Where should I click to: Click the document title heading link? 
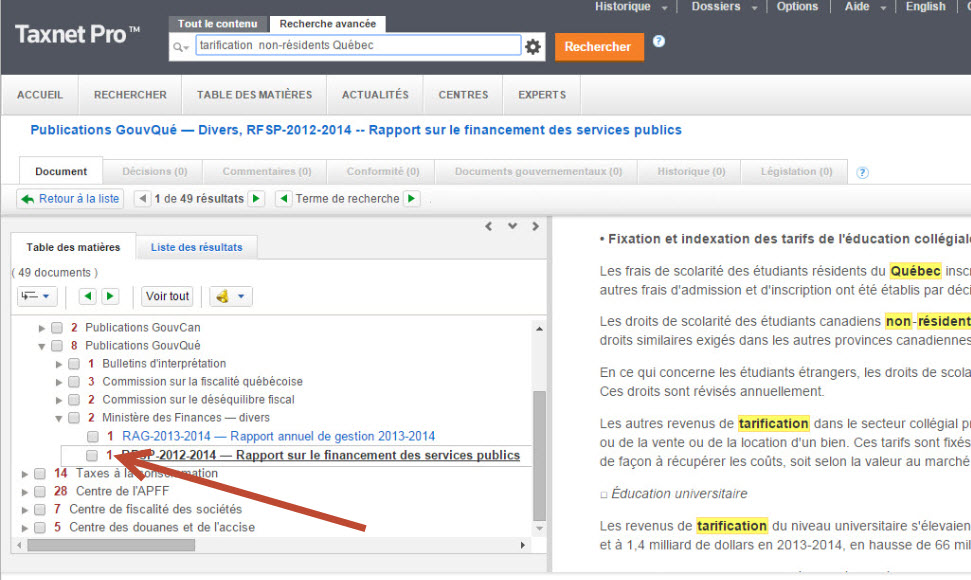(356, 130)
